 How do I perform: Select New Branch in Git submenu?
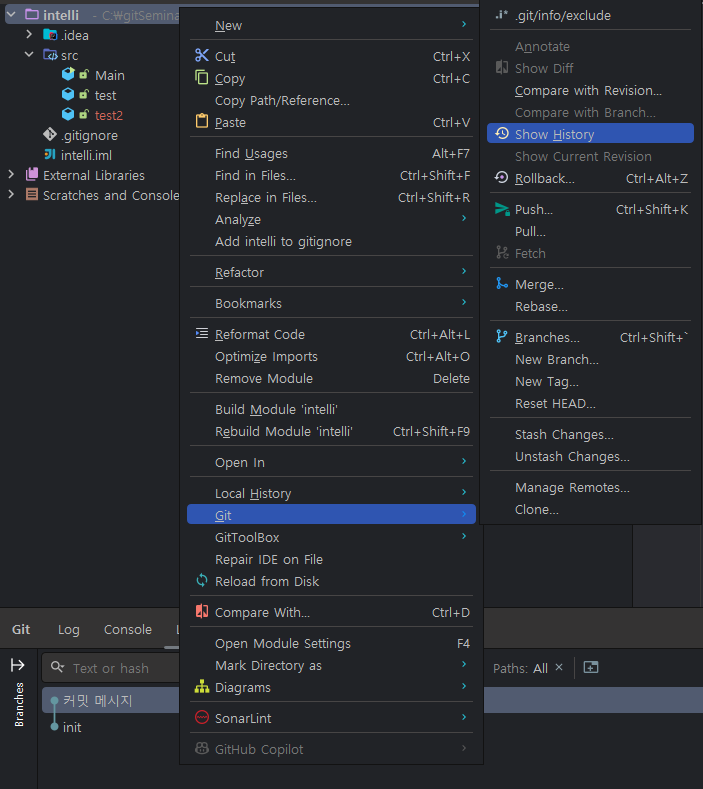(x=590, y=359)
